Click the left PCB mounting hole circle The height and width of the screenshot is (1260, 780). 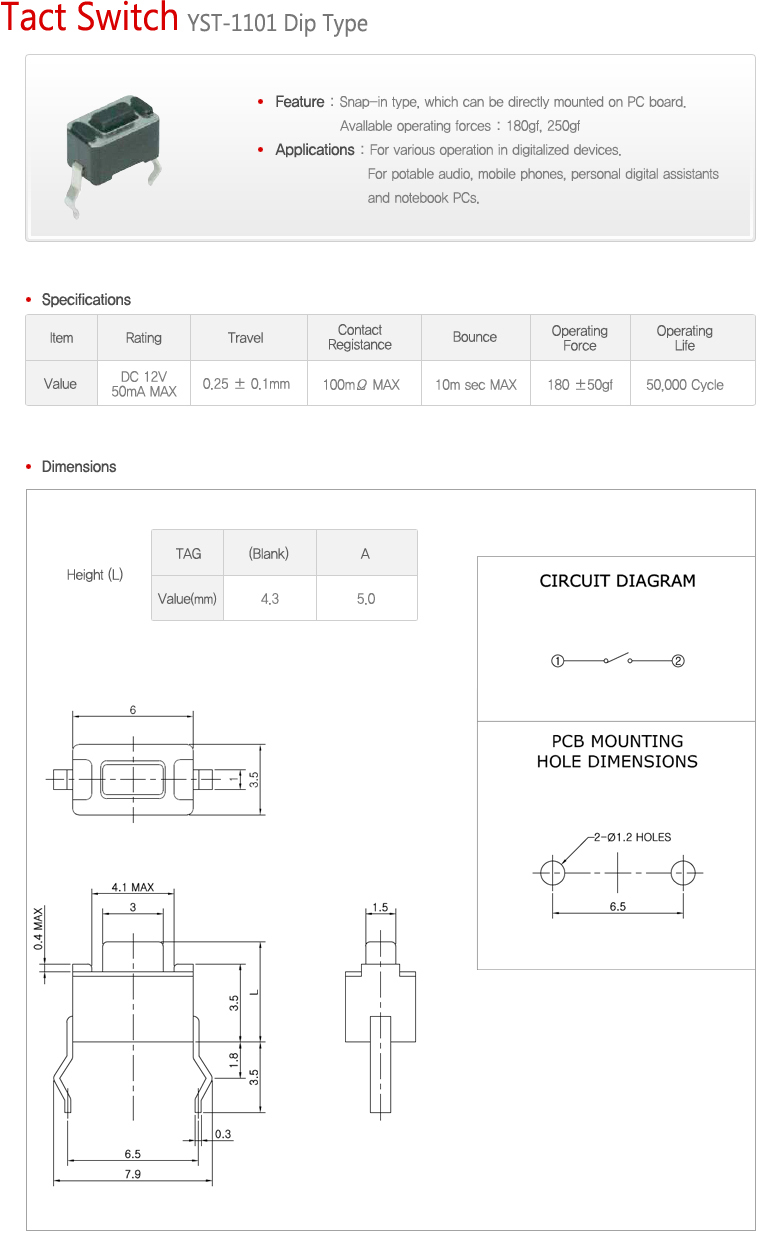pyautogui.click(x=552, y=872)
